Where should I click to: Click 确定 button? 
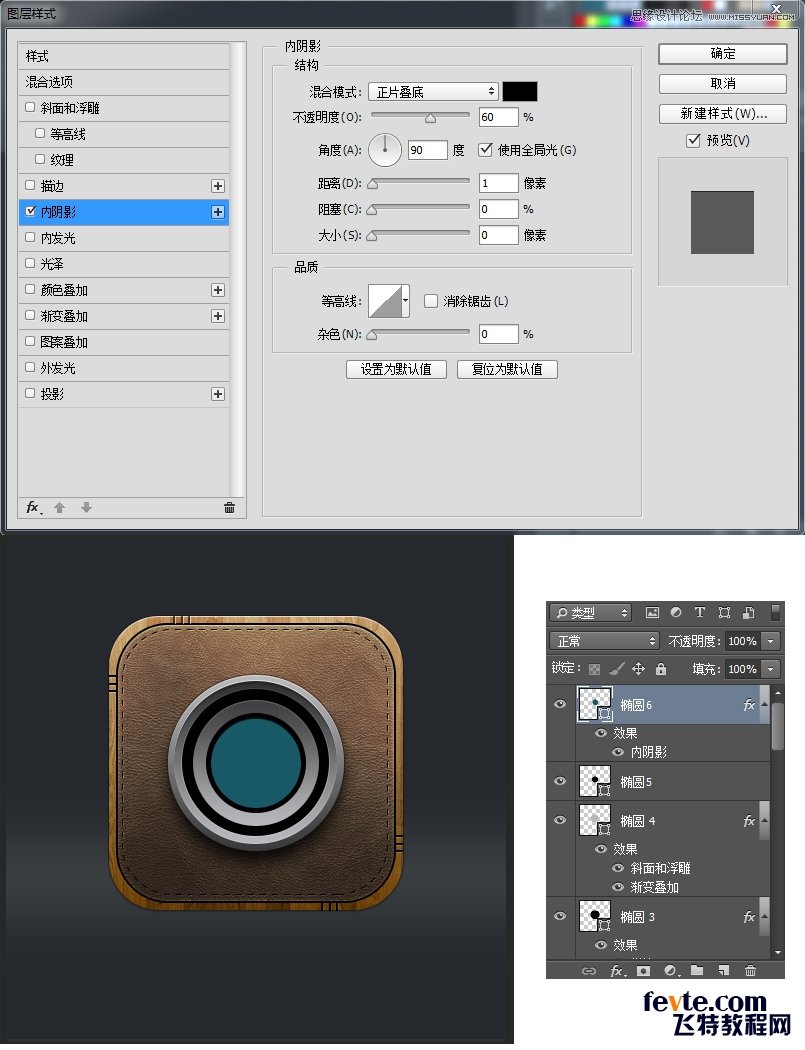(723, 54)
